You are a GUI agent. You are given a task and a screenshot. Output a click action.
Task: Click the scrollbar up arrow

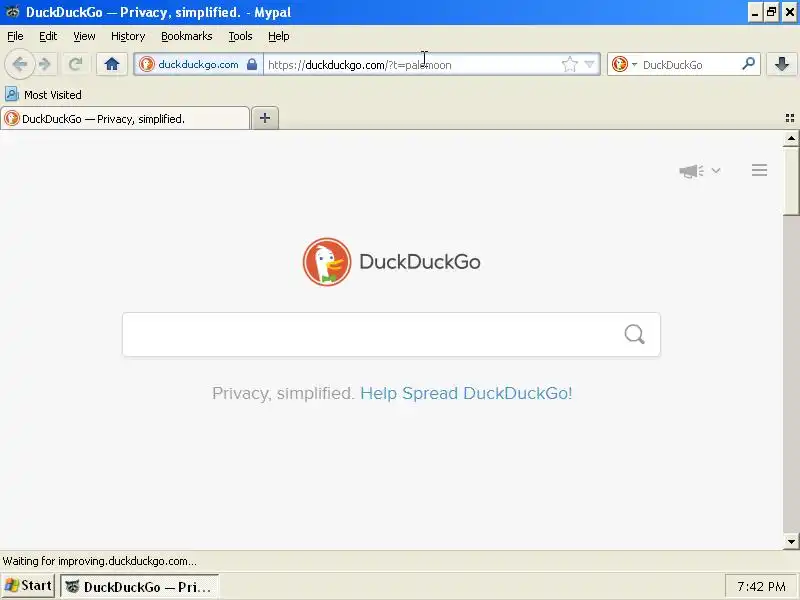(791, 138)
